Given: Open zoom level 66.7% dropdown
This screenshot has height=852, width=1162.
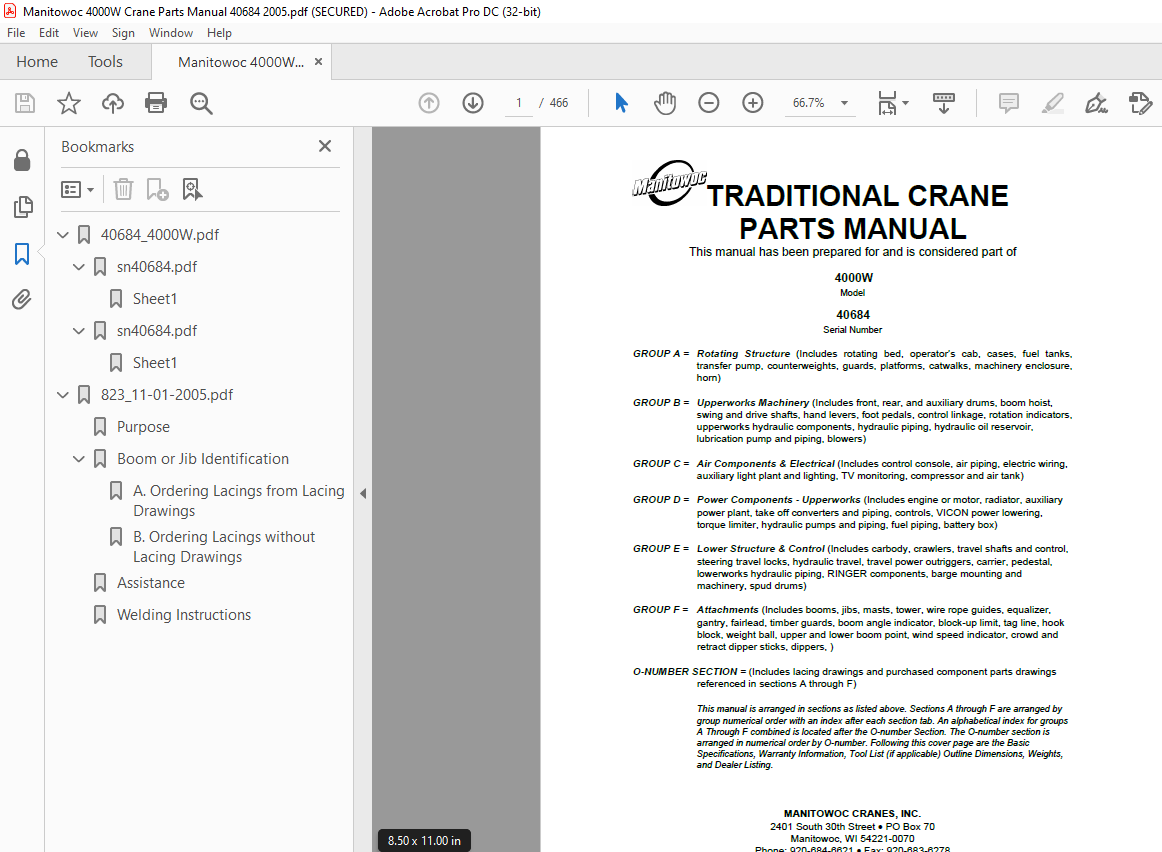Looking at the screenshot, I should (844, 103).
